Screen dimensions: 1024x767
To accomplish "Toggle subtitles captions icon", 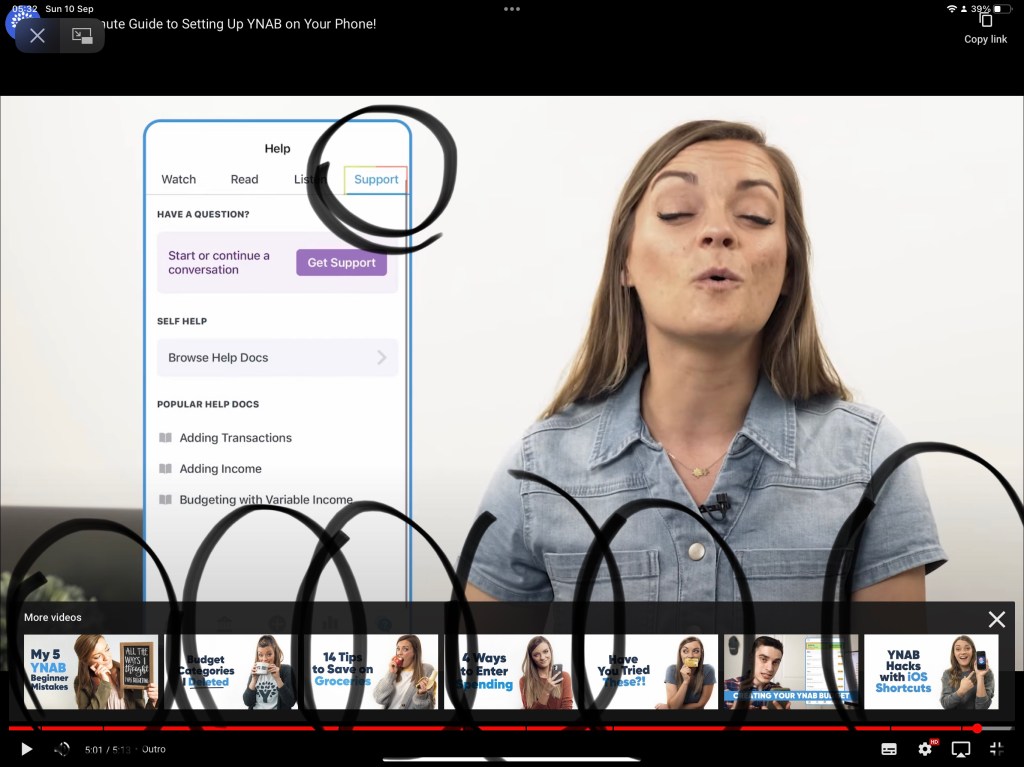I will click(889, 749).
